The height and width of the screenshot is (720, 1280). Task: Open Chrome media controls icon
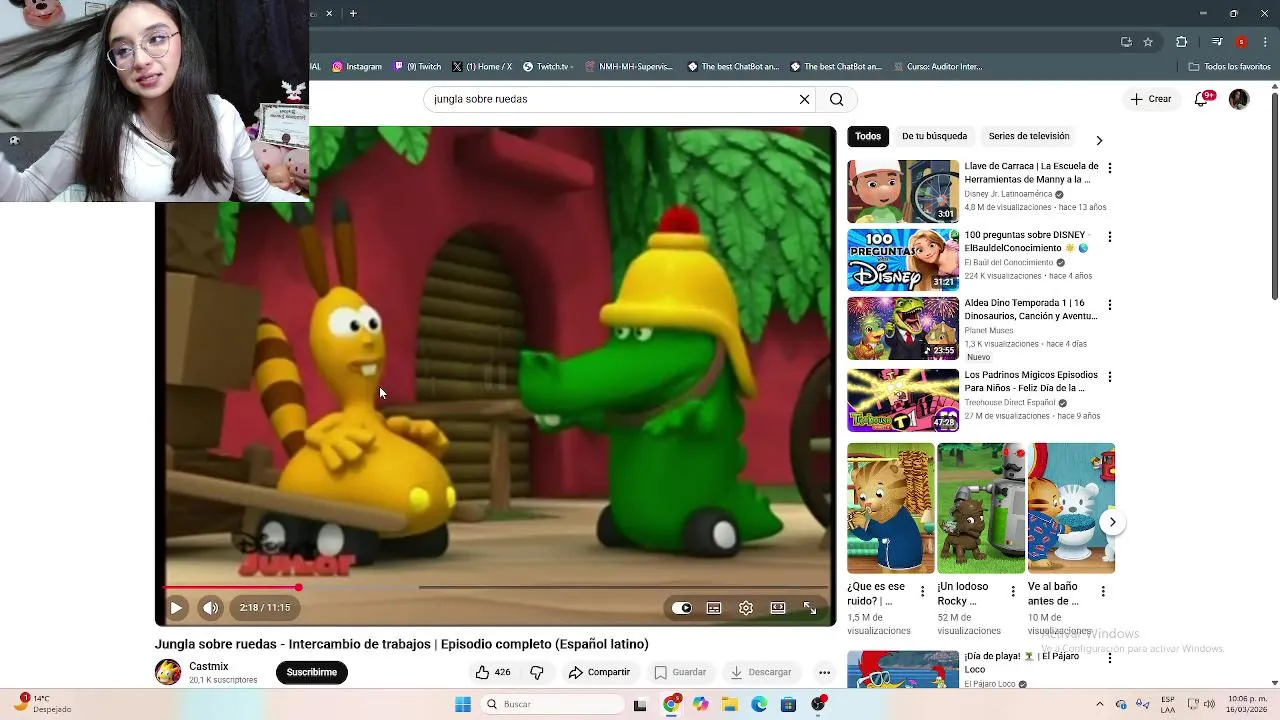1217,42
